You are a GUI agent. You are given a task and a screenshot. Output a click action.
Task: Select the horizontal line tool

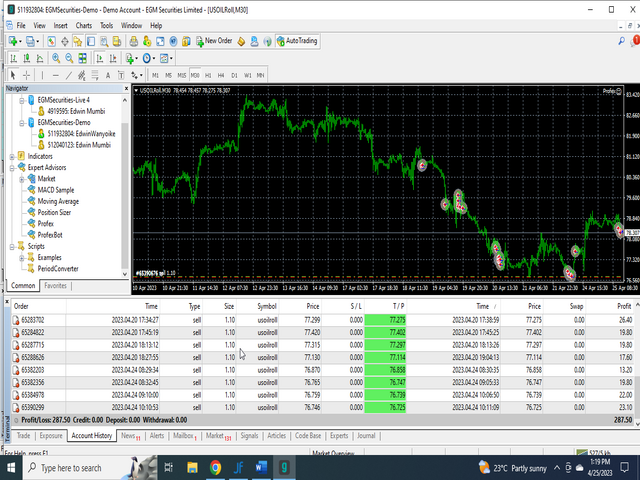coord(56,75)
